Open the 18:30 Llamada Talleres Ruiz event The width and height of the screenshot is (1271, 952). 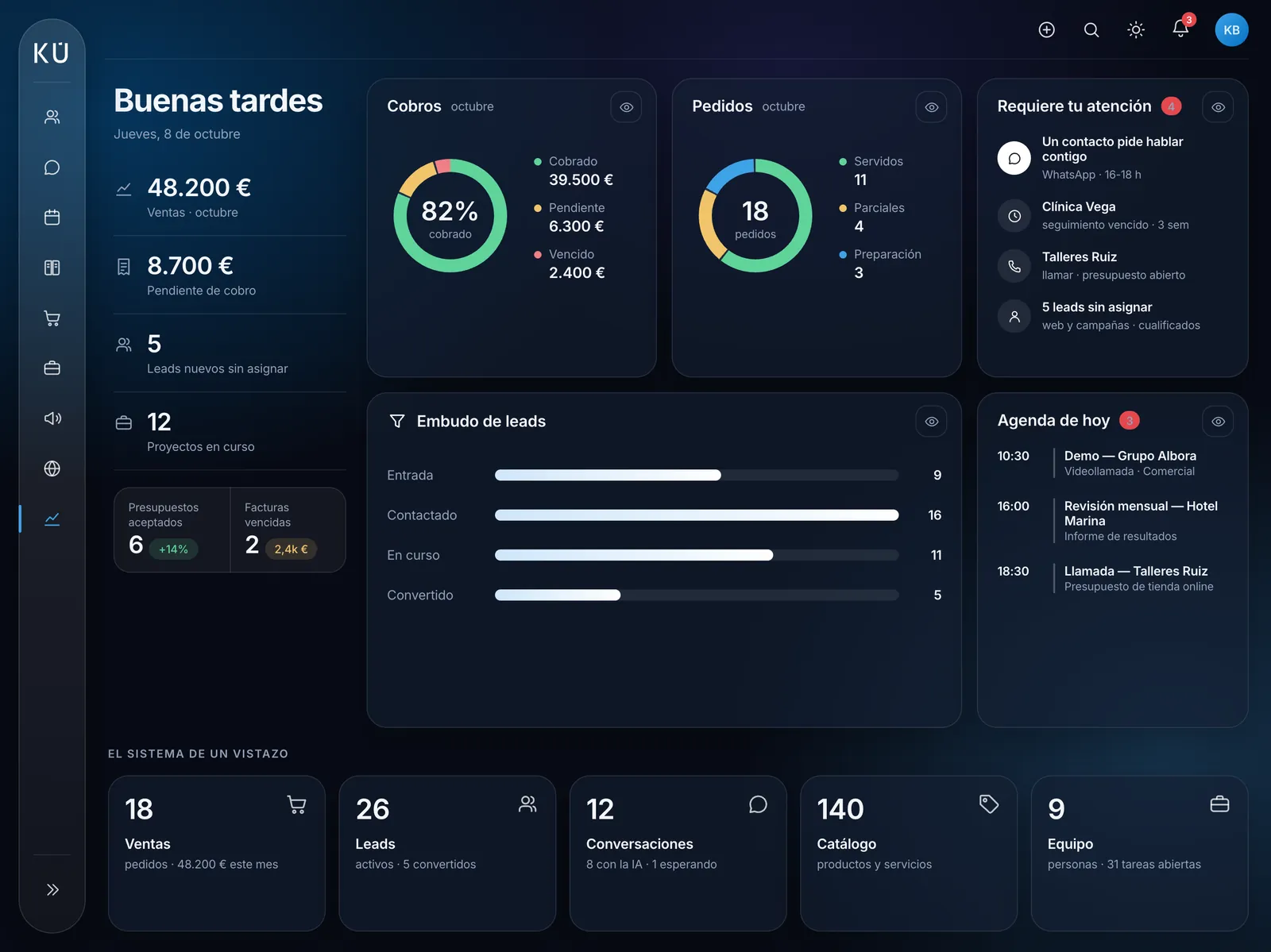[1112, 579]
